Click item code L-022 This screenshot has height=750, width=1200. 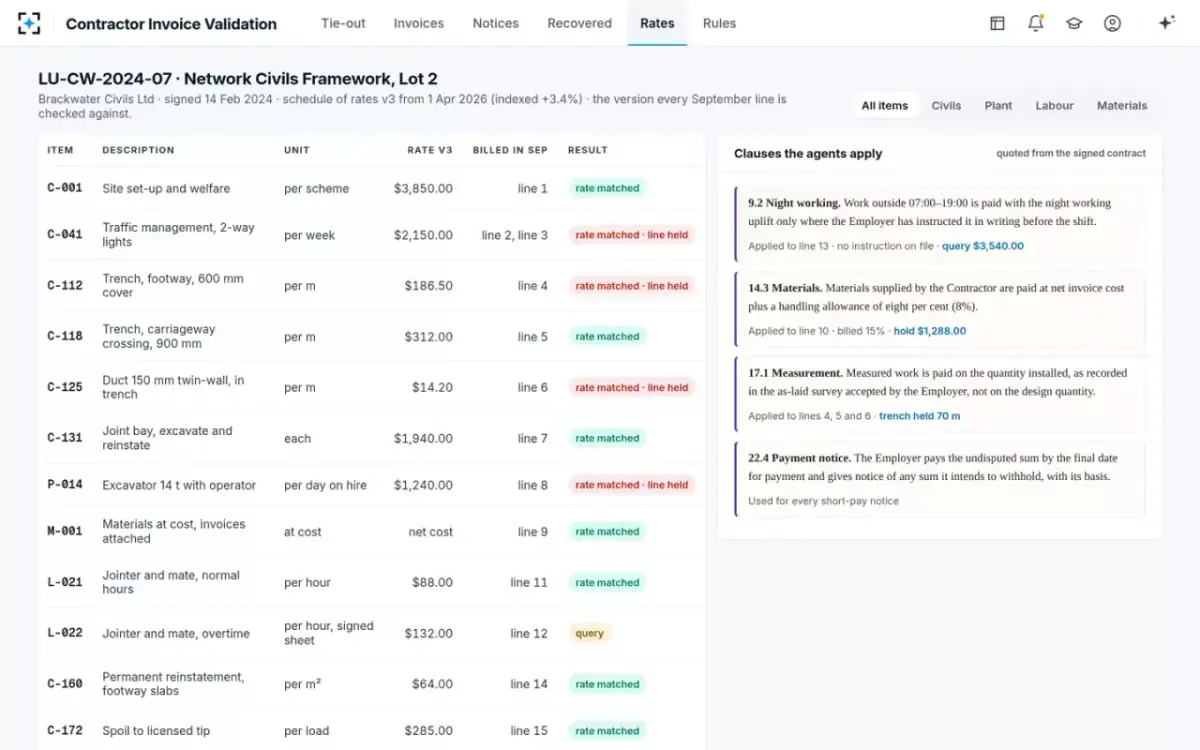[x=65, y=633]
